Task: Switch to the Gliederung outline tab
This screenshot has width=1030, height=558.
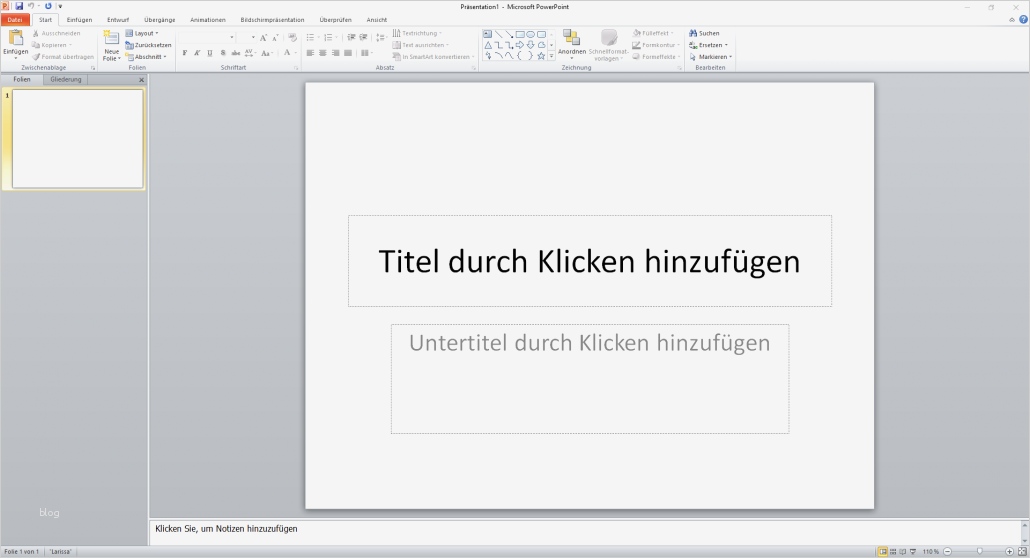Action: (66, 79)
